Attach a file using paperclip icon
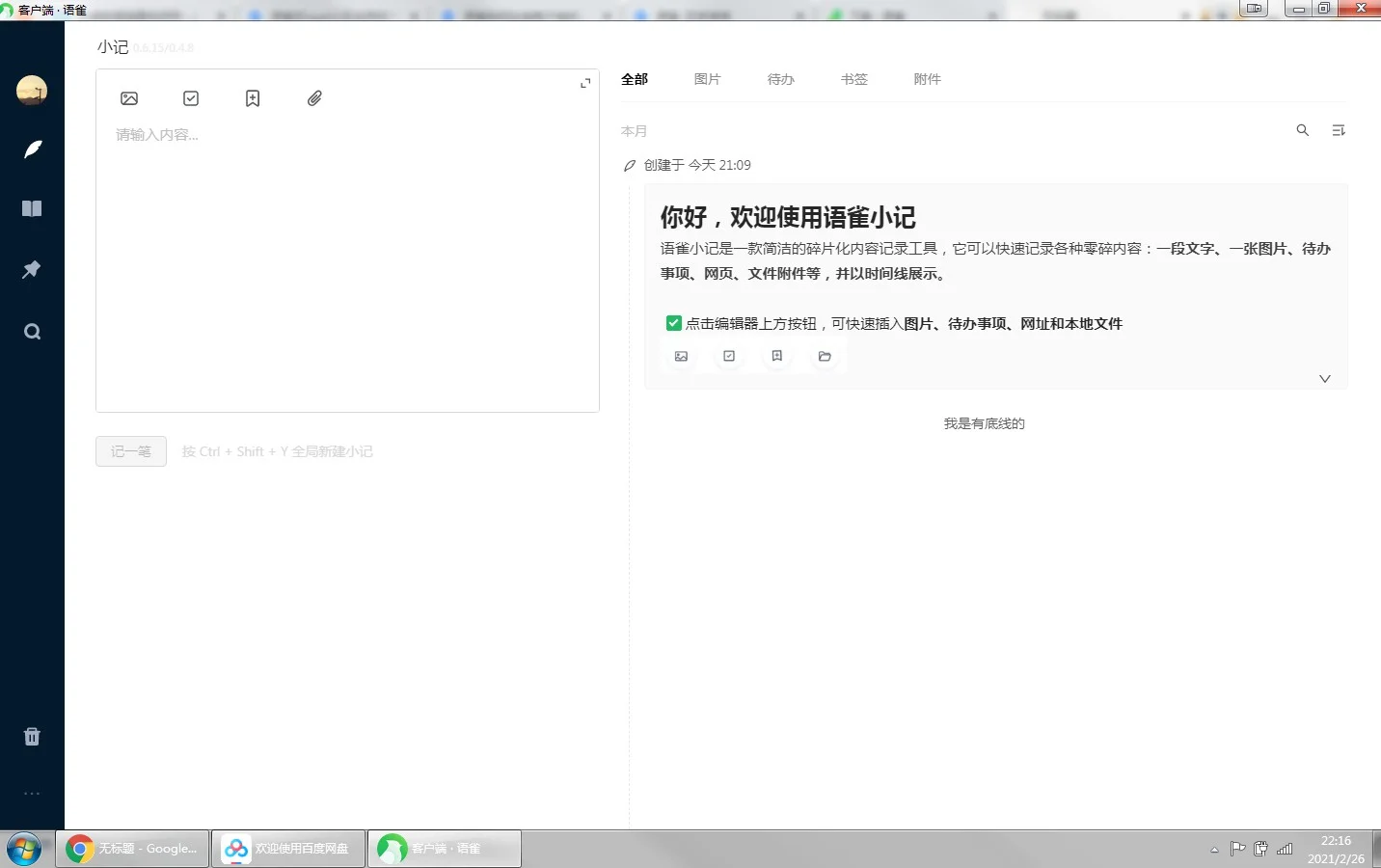The image size is (1381, 868). point(314,98)
